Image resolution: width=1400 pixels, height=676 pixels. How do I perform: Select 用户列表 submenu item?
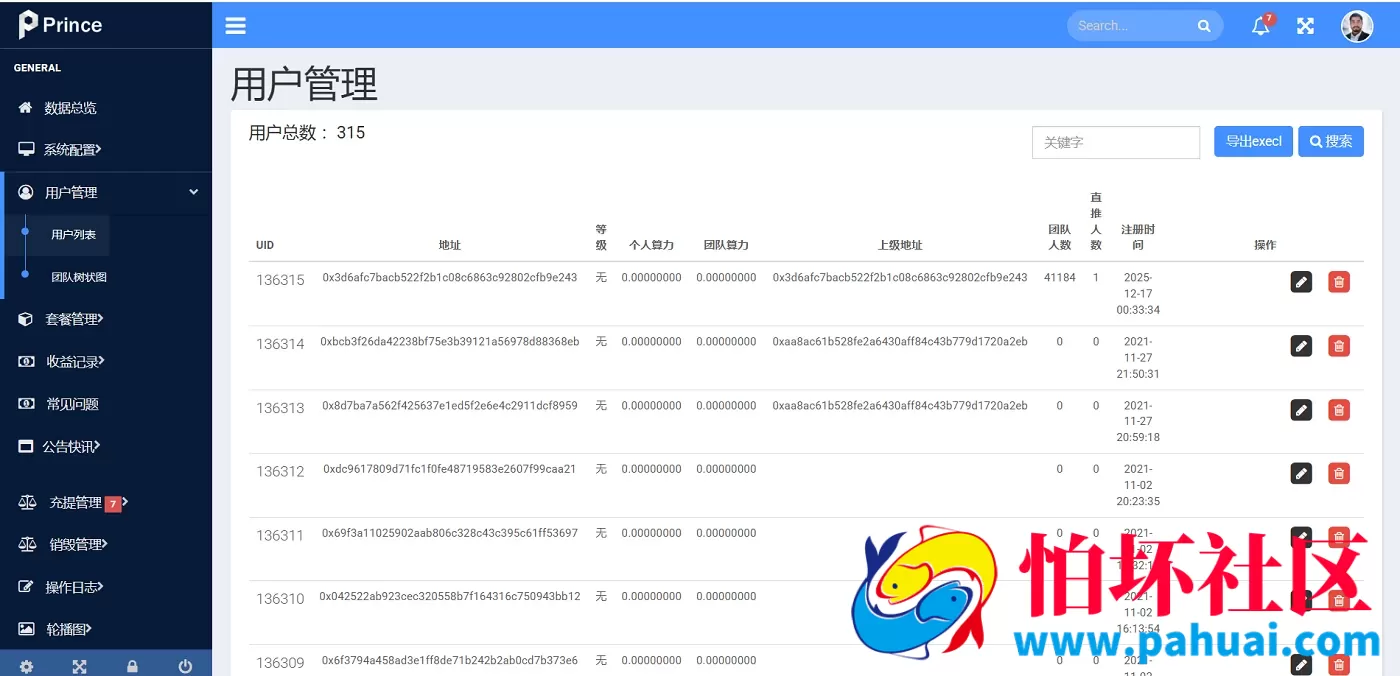pos(74,235)
